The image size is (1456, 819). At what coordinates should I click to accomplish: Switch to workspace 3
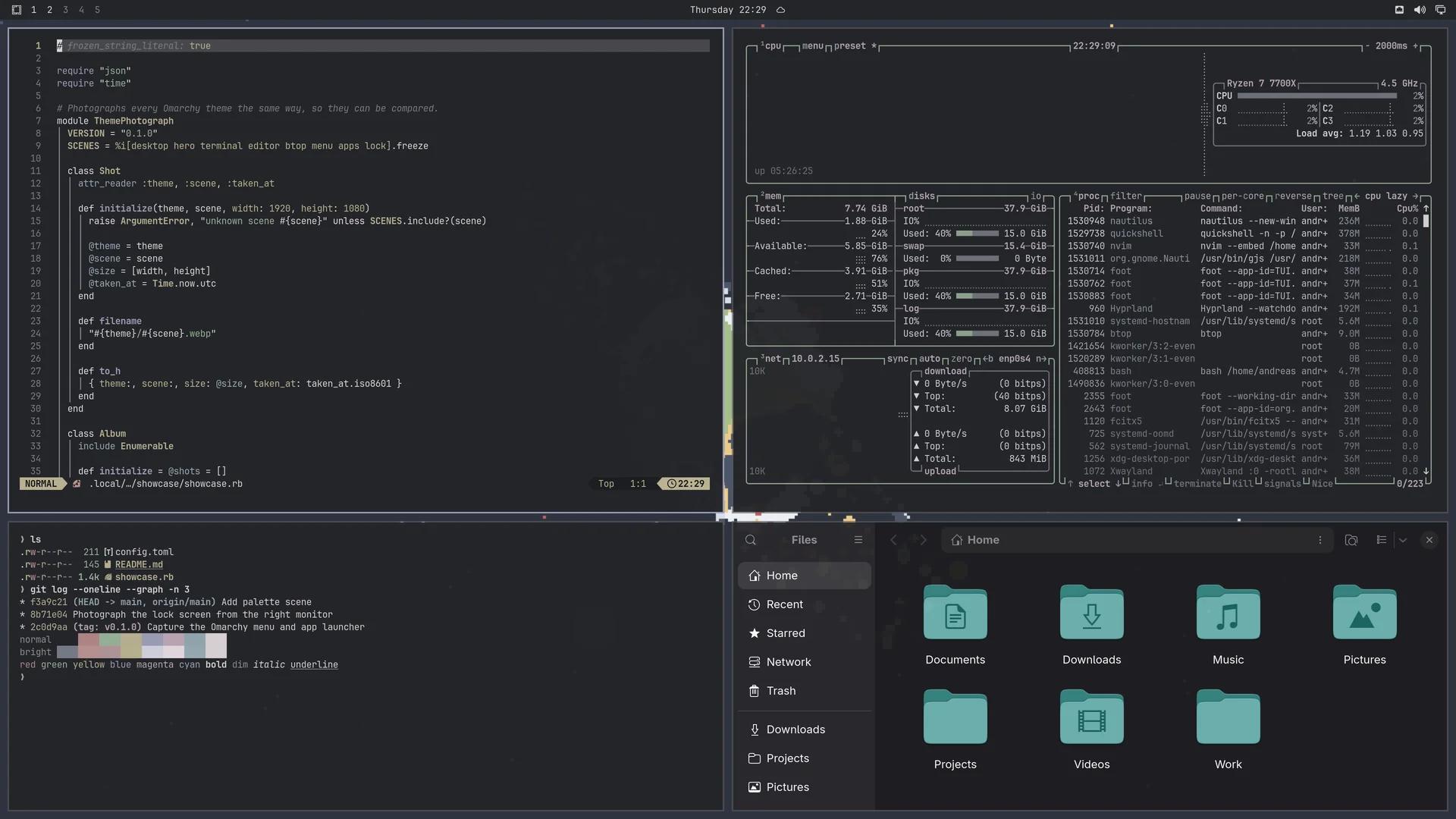65,10
